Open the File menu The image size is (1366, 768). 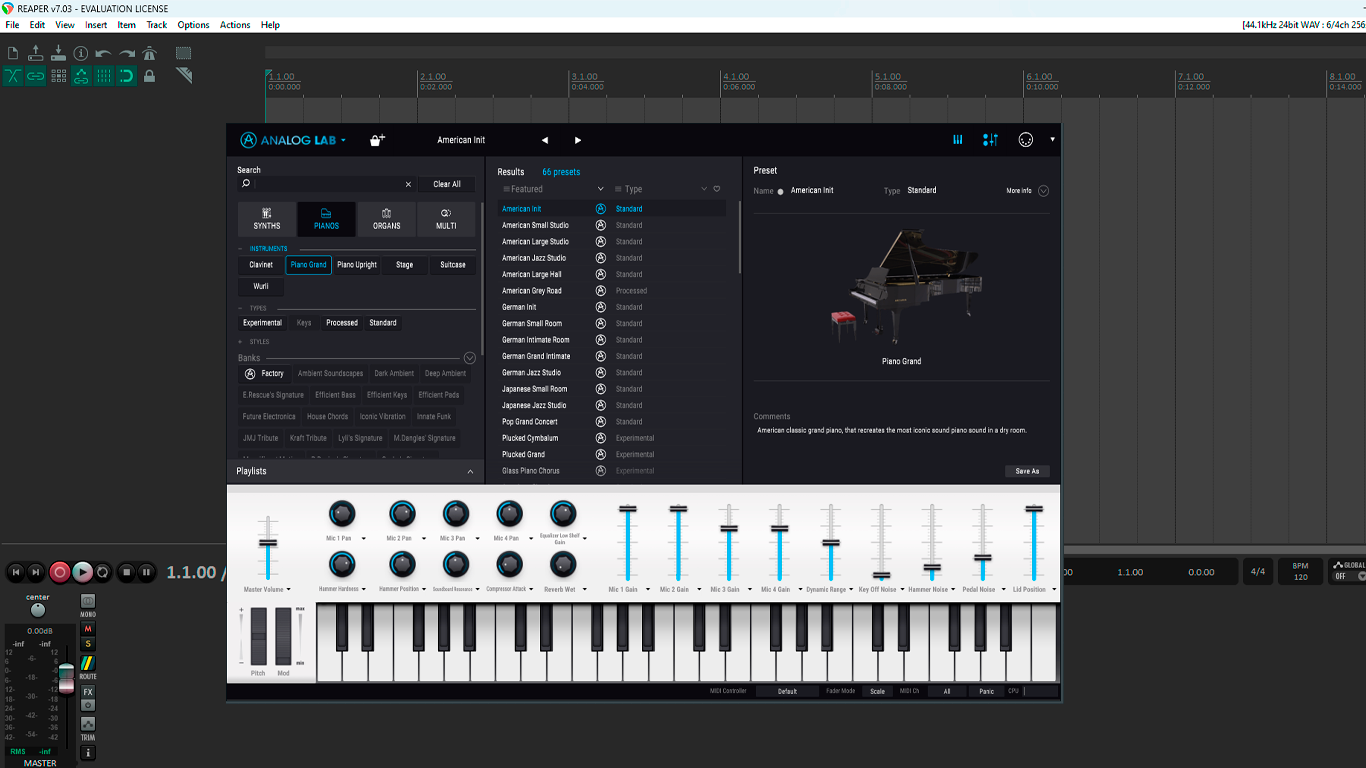pyautogui.click(x=12, y=25)
